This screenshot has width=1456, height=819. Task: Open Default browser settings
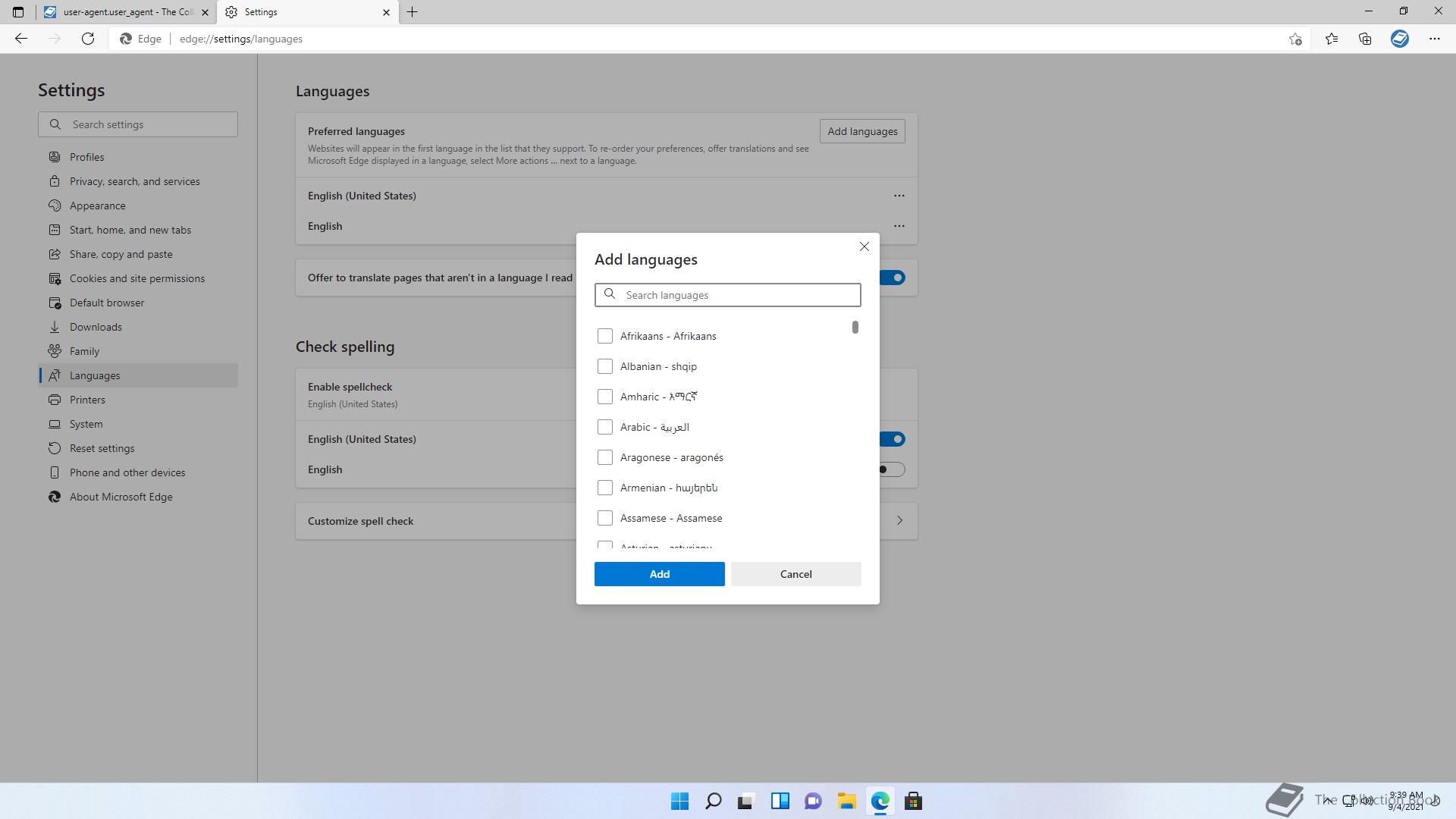point(138,303)
